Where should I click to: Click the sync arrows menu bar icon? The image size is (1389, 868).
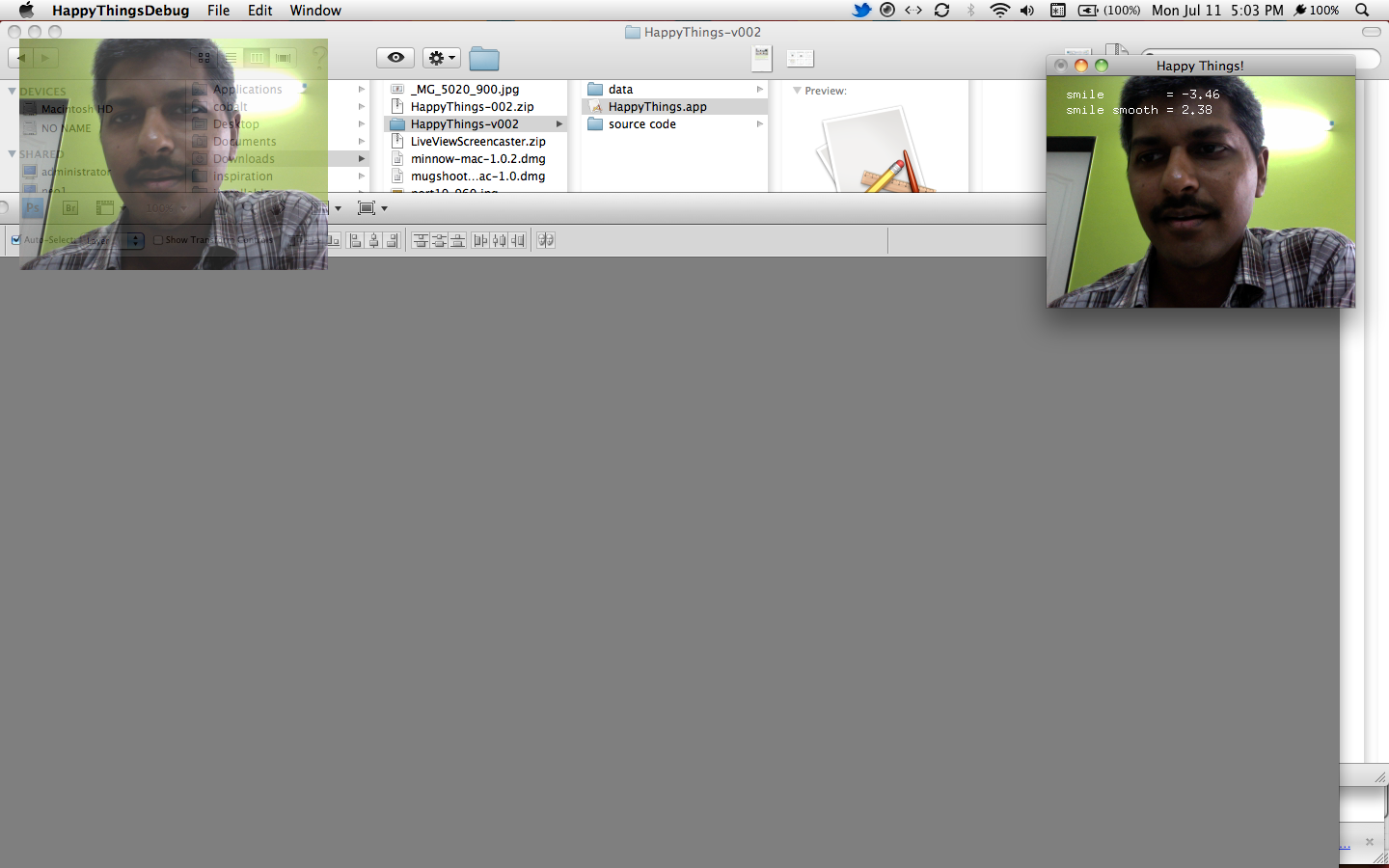click(942, 11)
